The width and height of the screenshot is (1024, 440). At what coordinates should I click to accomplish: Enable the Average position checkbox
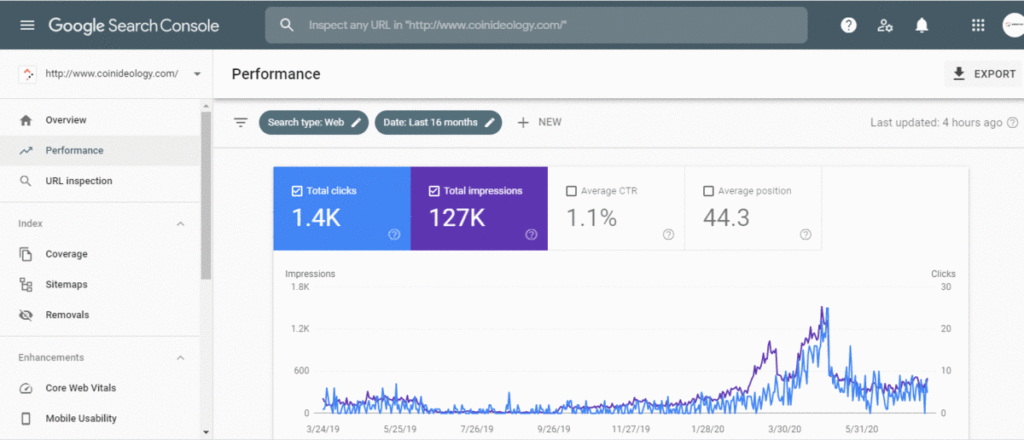point(709,191)
